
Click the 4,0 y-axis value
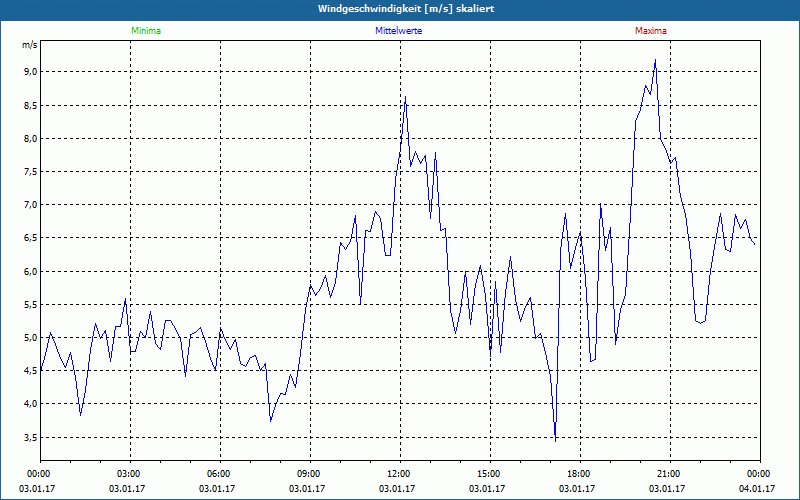coord(31,404)
